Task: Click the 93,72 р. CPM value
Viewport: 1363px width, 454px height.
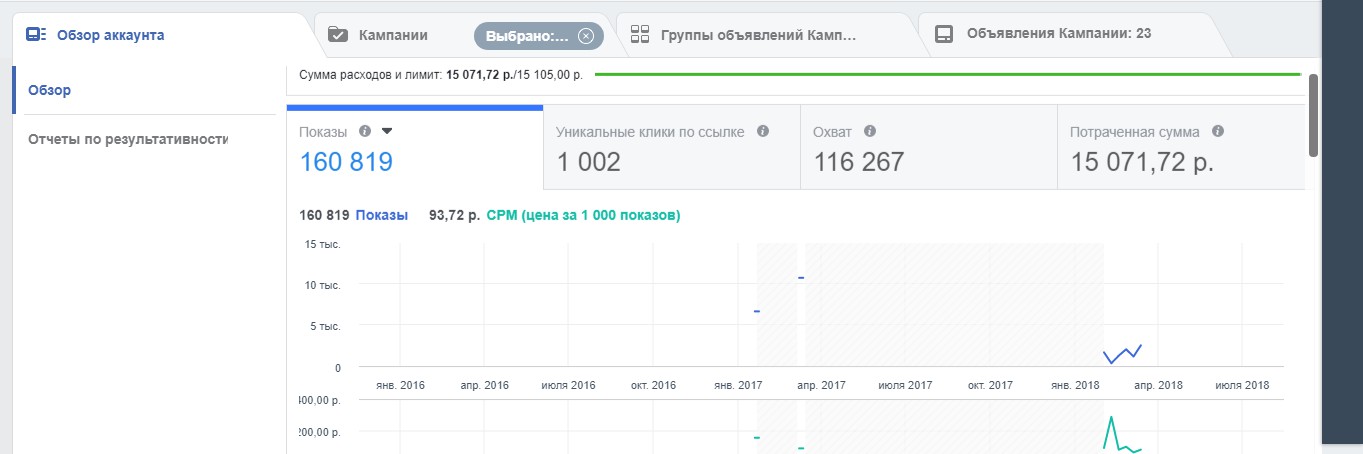Action: point(454,215)
